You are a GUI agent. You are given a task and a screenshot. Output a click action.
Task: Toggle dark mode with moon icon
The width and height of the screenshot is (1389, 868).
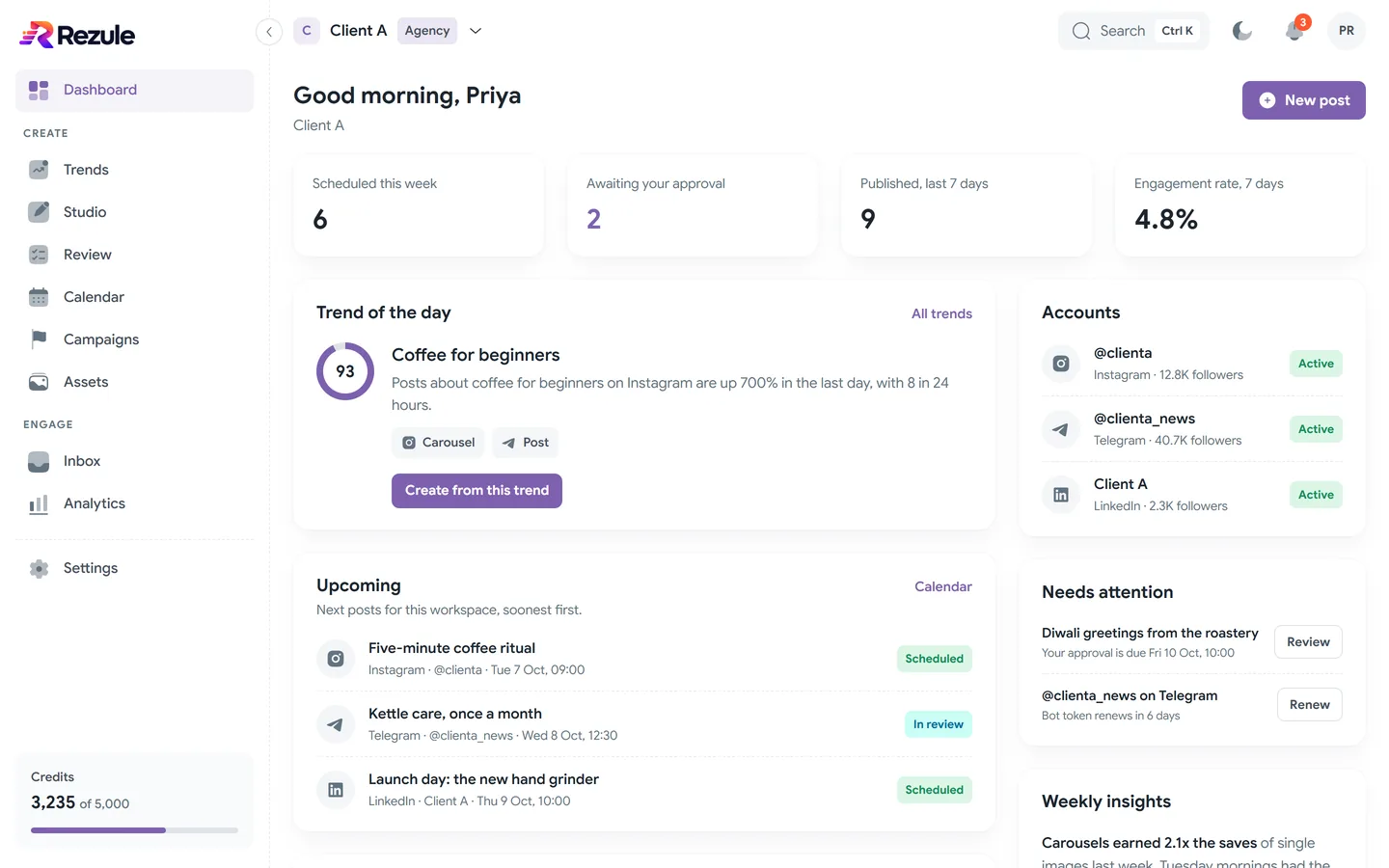point(1242,31)
